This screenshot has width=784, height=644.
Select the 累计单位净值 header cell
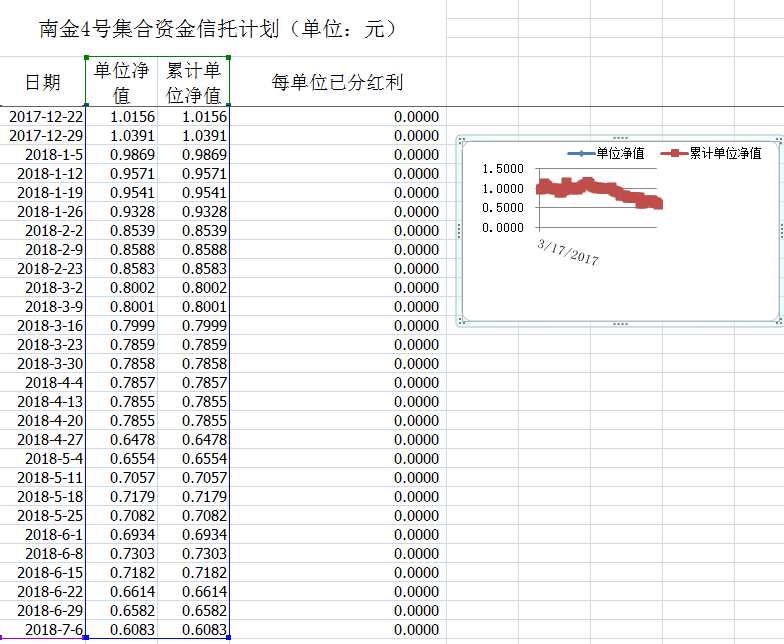(x=193, y=82)
